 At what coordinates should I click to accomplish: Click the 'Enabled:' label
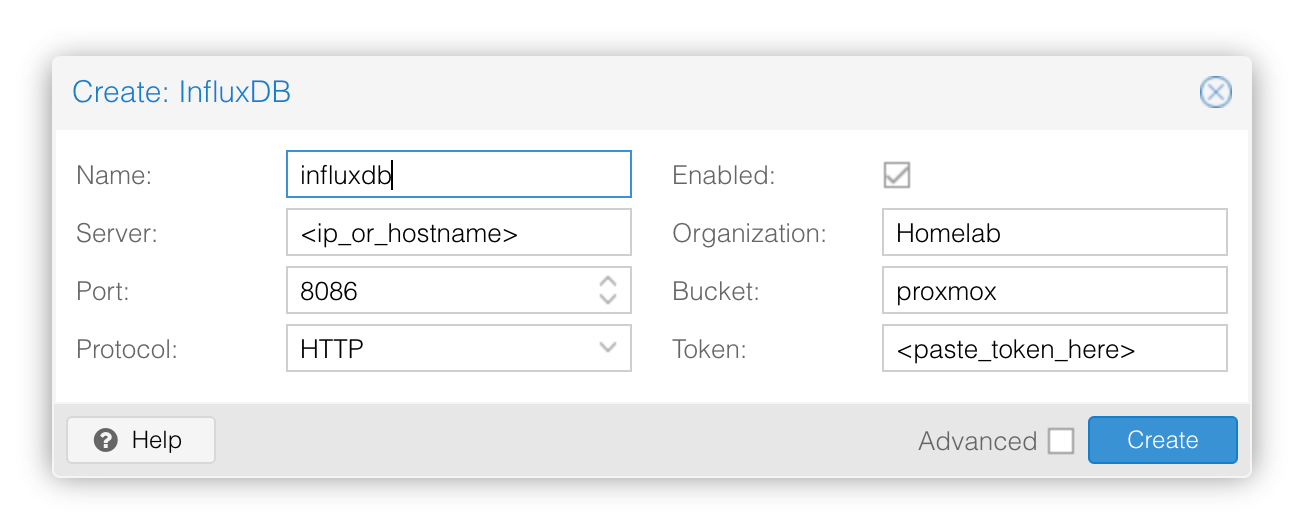point(724,175)
